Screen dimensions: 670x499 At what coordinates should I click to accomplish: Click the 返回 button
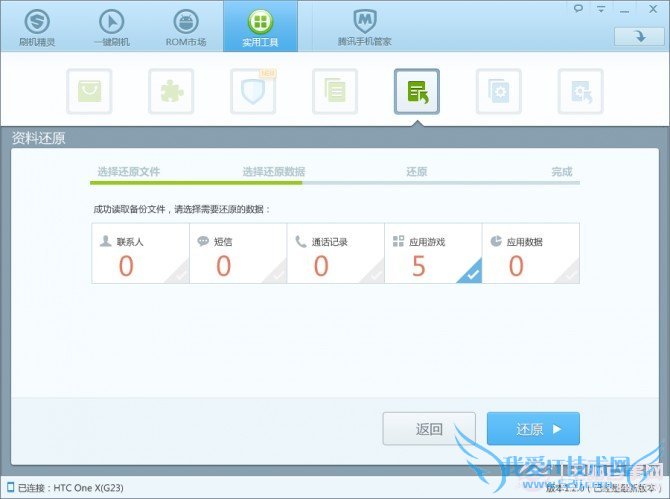(429, 429)
